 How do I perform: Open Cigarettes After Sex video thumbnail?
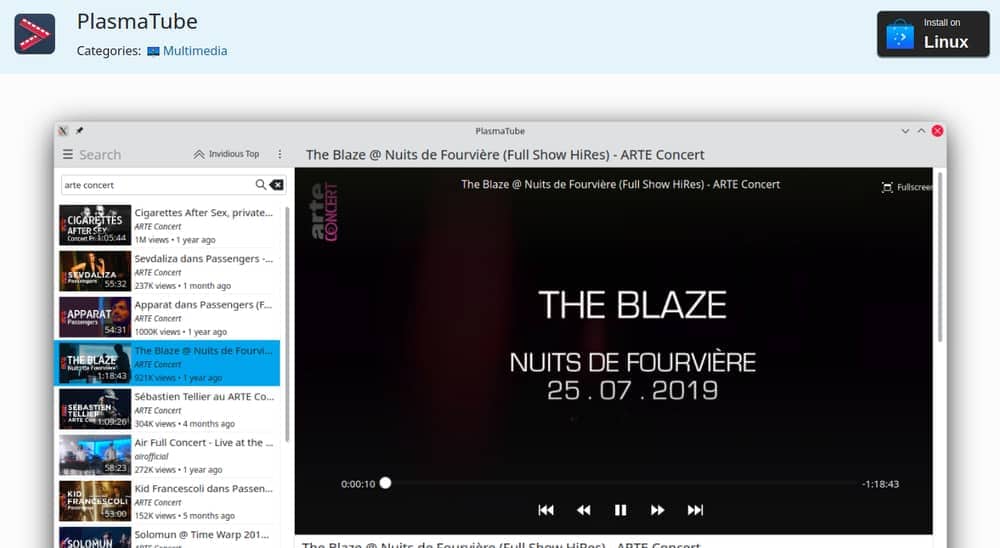coord(95,225)
